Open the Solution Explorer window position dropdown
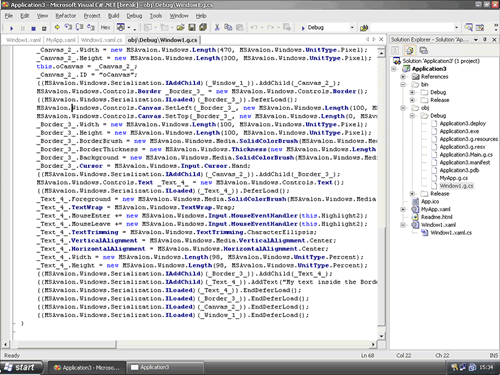 point(476,40)
